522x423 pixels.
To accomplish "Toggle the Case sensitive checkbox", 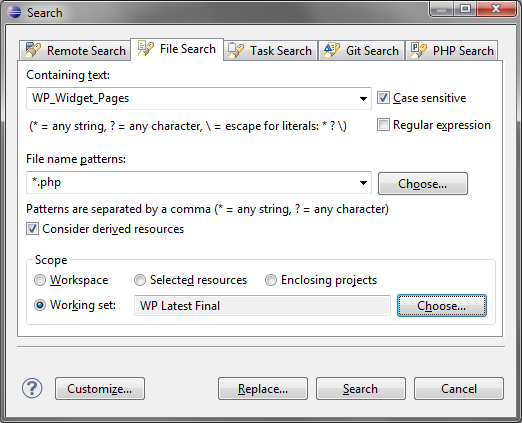I will coord(383,98).
